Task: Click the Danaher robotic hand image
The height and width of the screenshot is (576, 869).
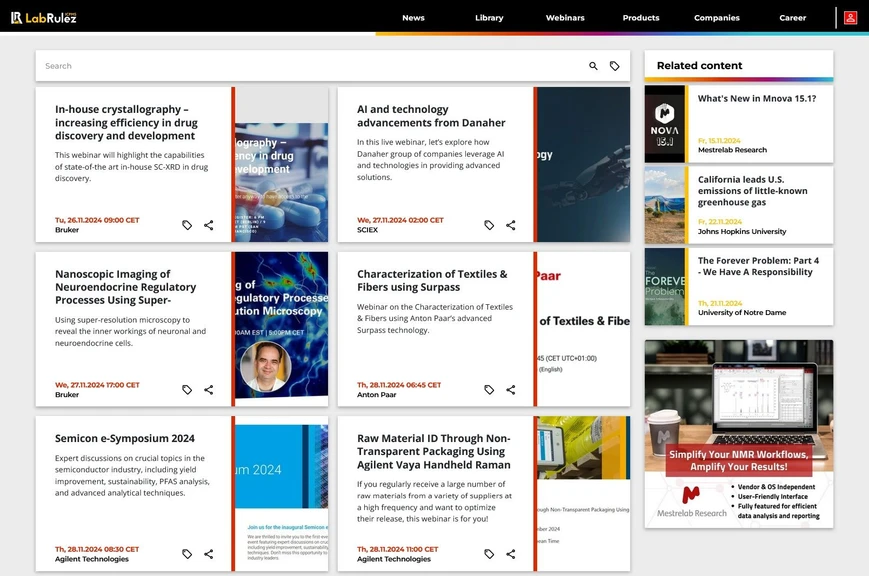Action: (x=584, y=165)
